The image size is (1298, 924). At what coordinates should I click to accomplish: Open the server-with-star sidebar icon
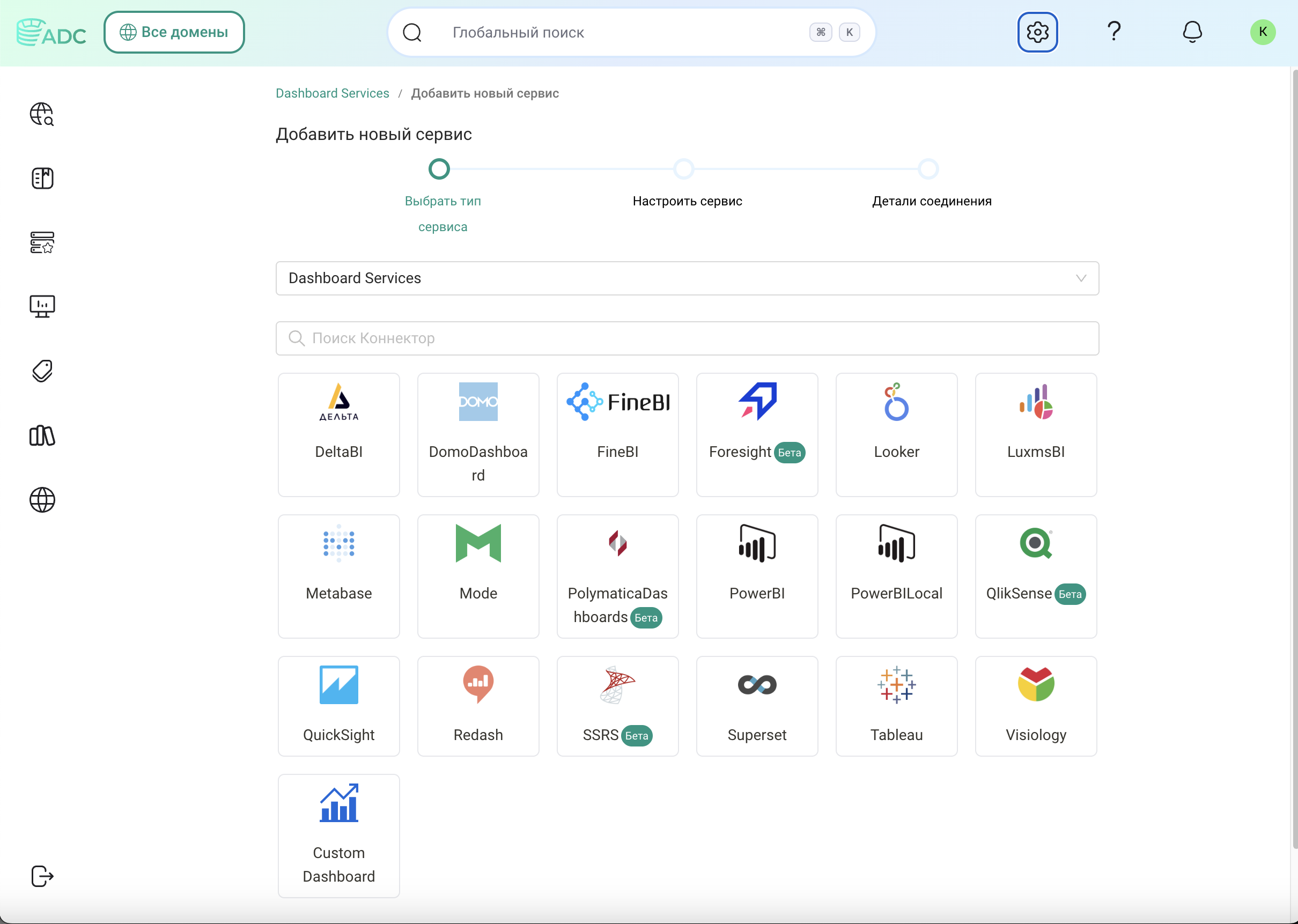[42, 242]
